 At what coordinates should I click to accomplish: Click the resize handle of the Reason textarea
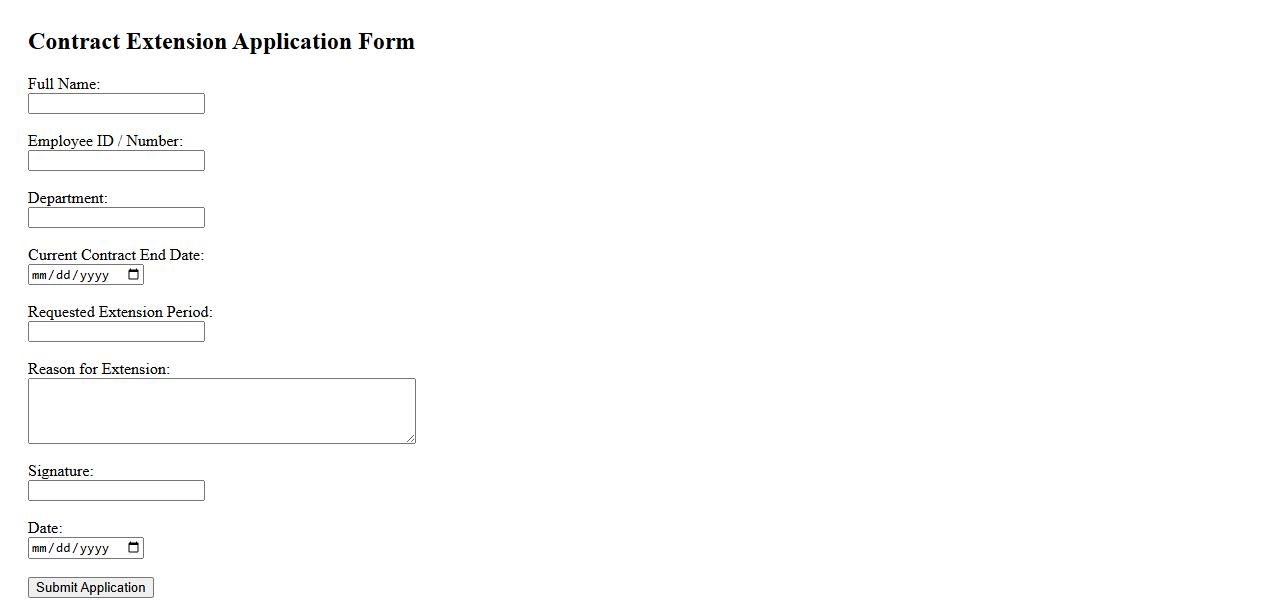pyautogui.click(x=410, y=438)
